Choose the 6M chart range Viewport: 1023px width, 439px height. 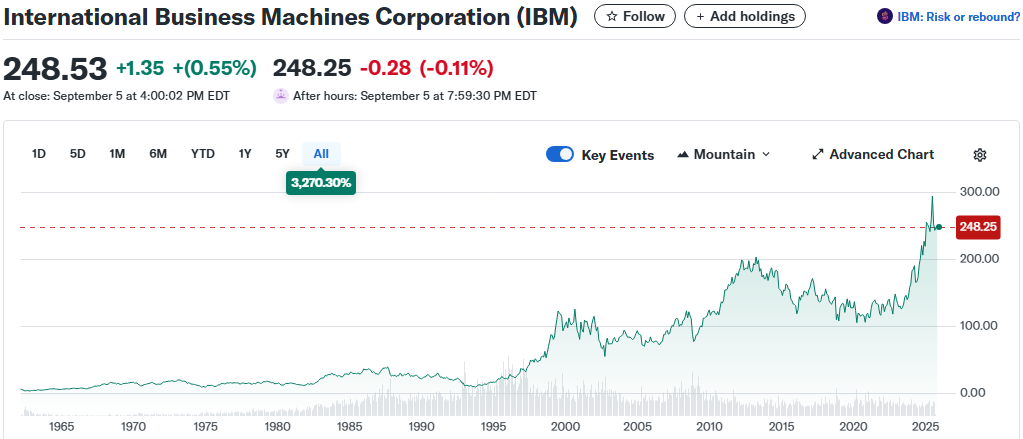(158, 154)
